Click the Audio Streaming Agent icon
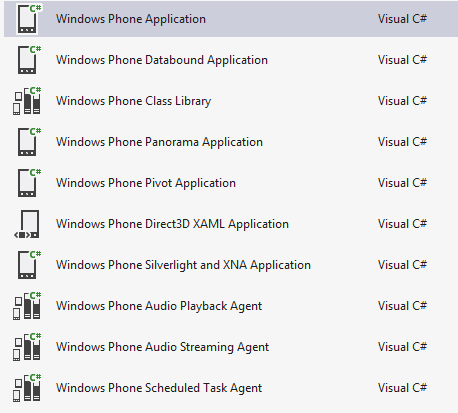The height and width of the screenshot is (413, 458). [x=27, y=347]
